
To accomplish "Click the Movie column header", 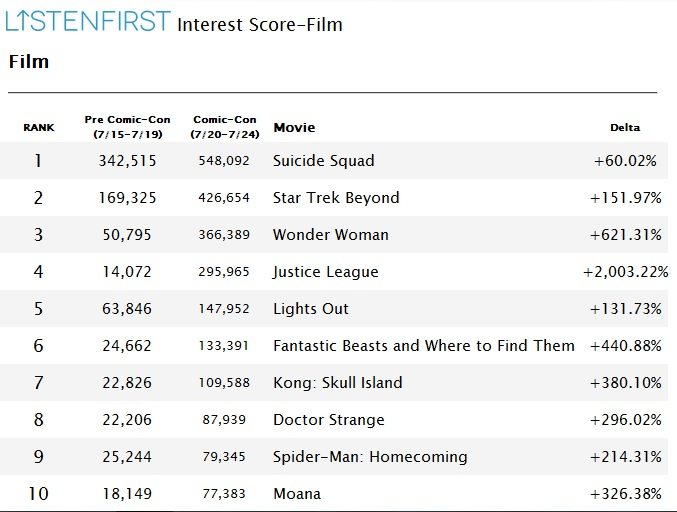I will tap(294, 128).
